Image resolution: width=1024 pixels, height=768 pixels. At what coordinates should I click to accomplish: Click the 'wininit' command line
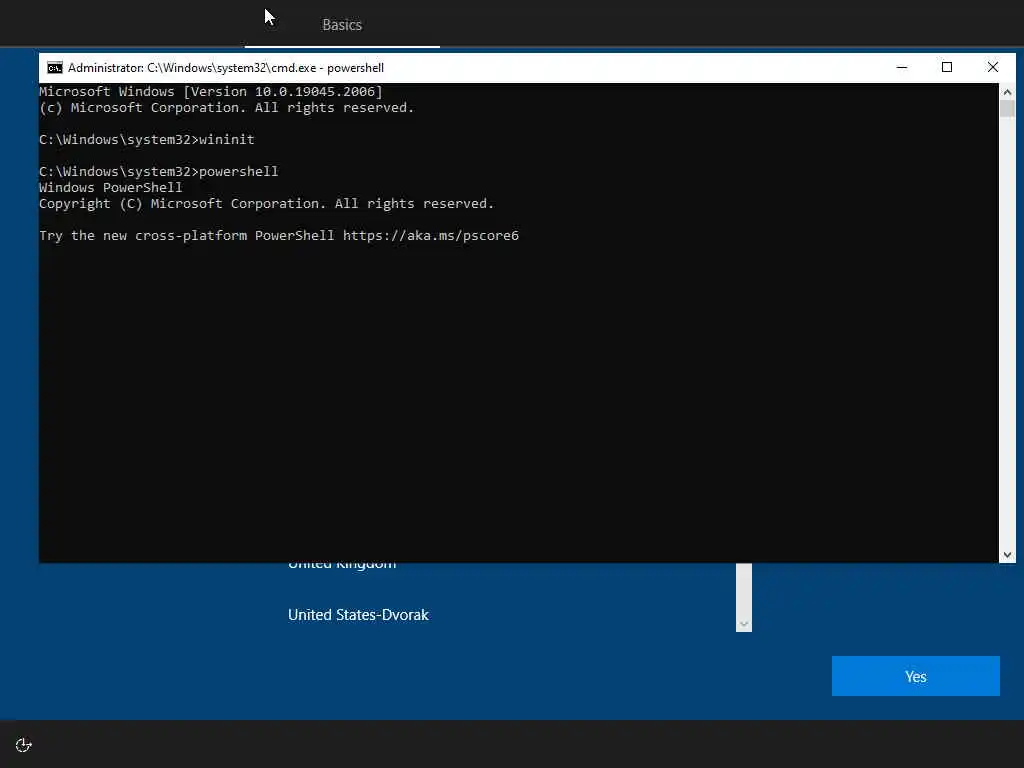(146, 139)
